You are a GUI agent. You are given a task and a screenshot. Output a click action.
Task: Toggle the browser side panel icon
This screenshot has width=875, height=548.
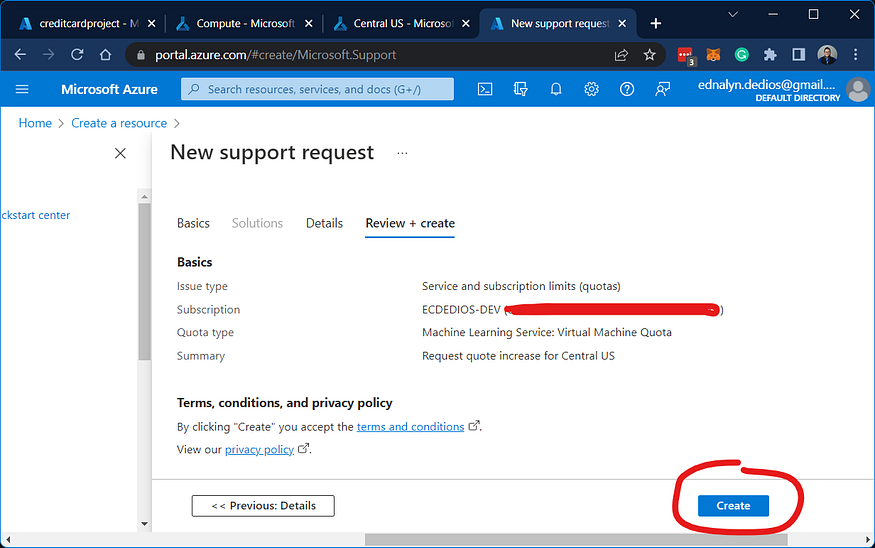(x=799, y=55)
